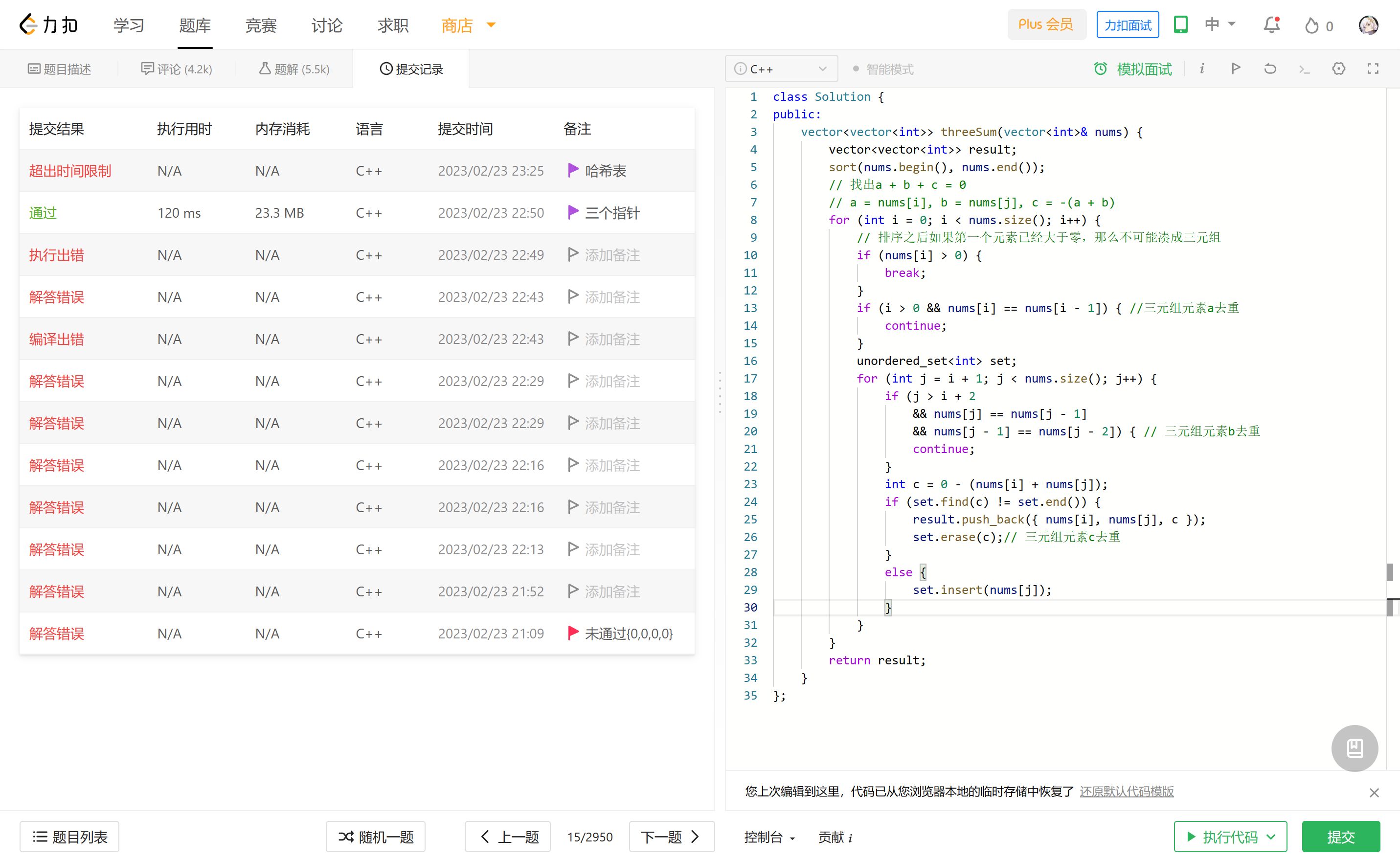Go to 下一题 next problem
Image resolution: width=1400 pixels, height=862 pixels.
(672, 837)
